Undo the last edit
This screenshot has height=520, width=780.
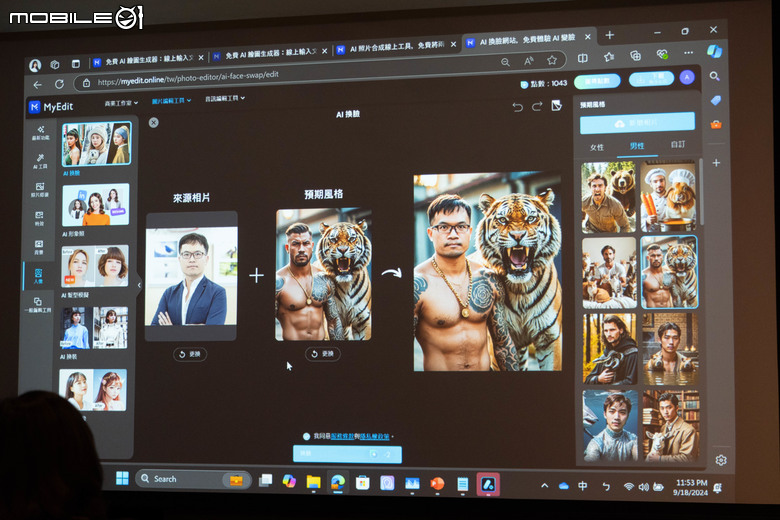point(517,106)
